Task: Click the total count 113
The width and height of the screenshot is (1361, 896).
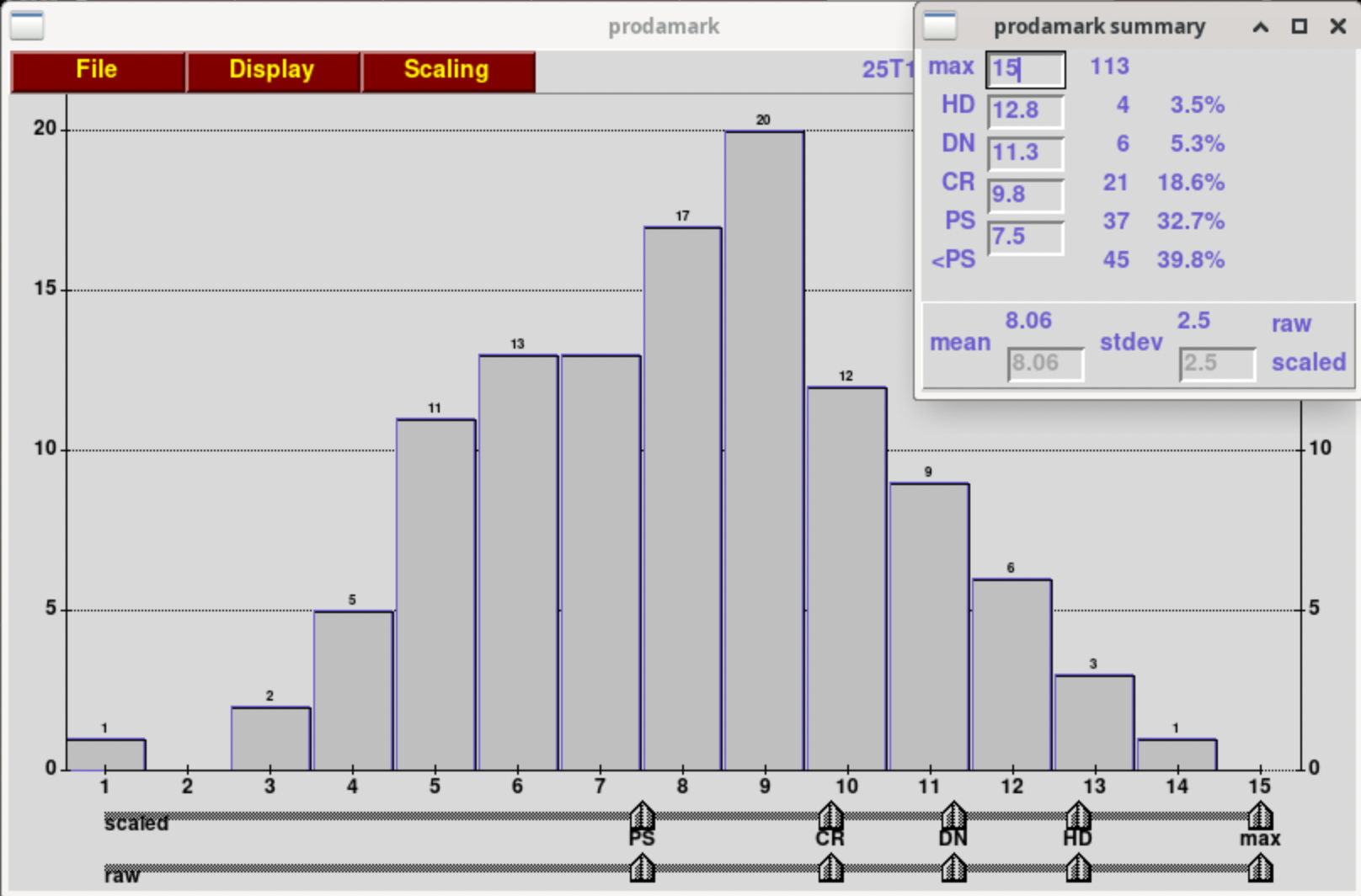Action: 1109,67
